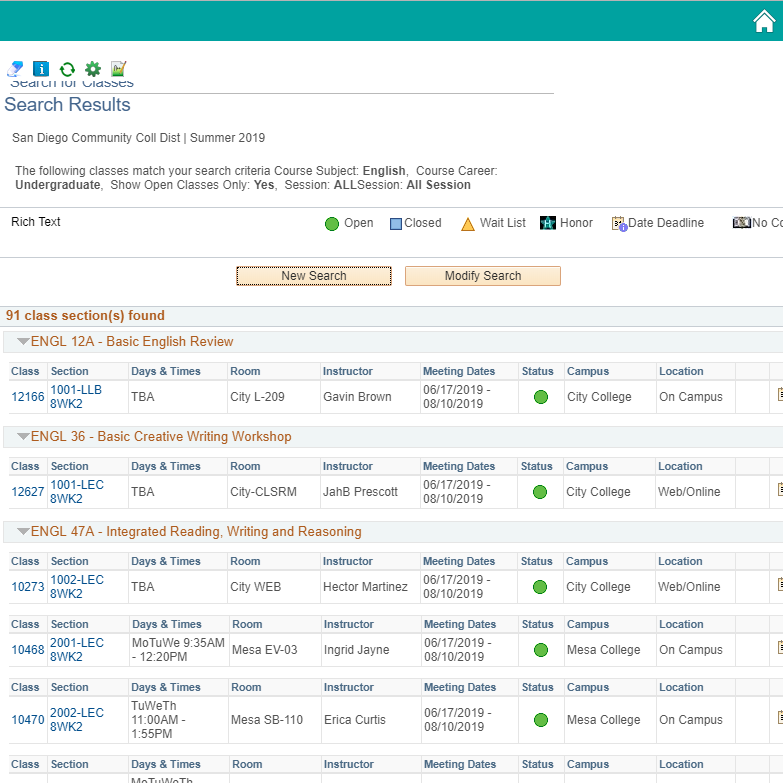Collapse ENGL 36 Basic Creative Writing Workshop
Screen dimensions: 783x783
point(23,436)
